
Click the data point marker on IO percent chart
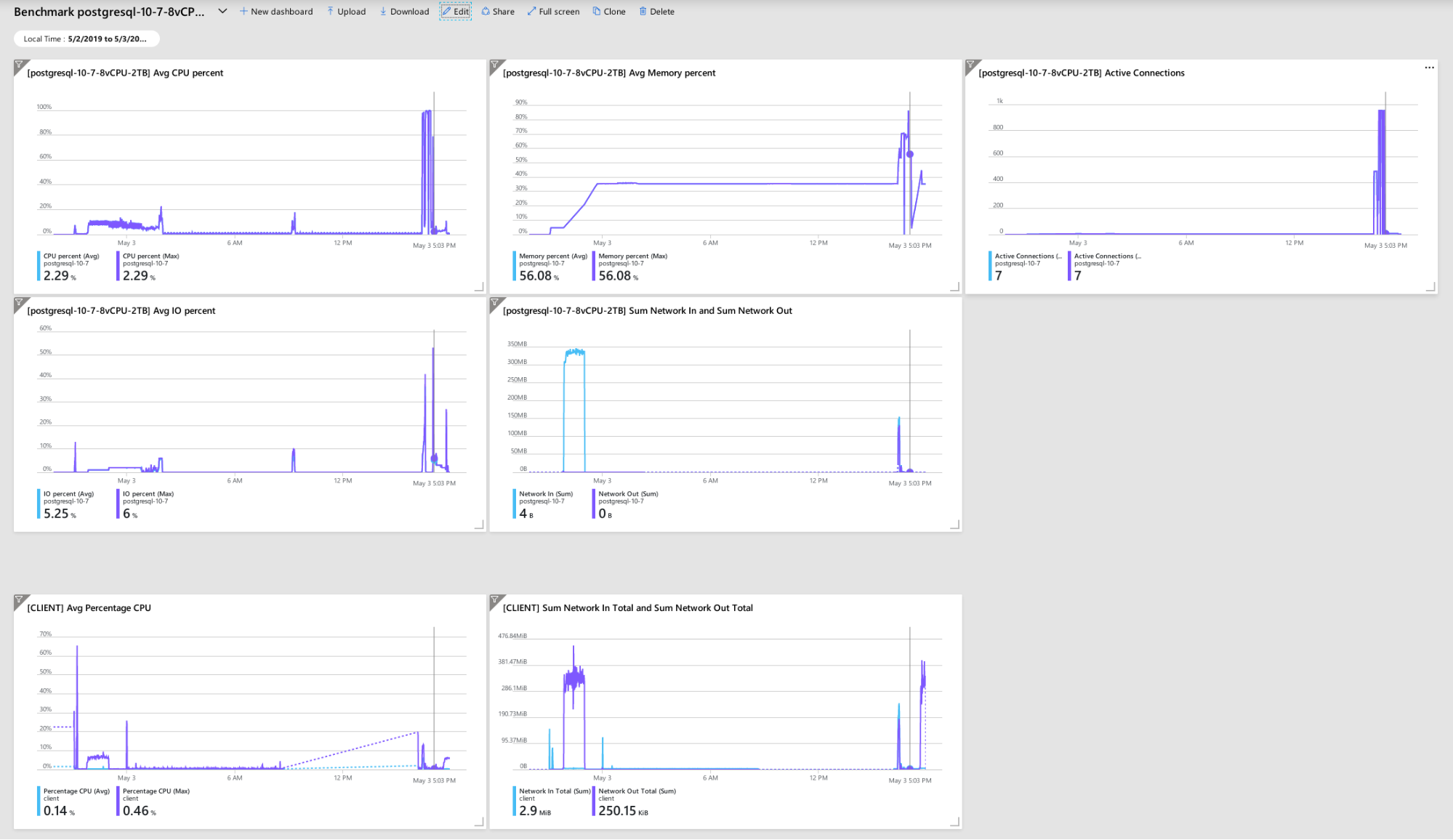(x=434, y=459)
